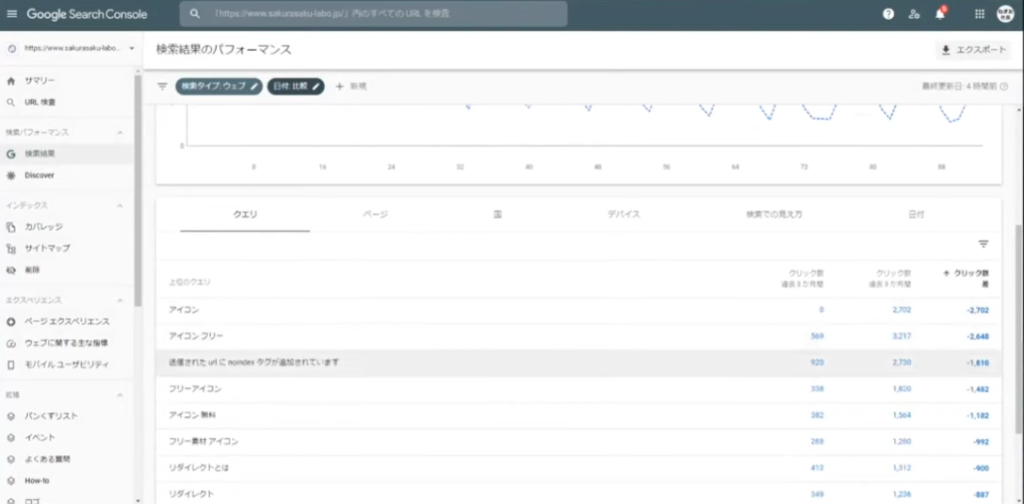The image size is (1024, 504).
Task: Click the table filter rows icon
Action: [x=984, y=244]
